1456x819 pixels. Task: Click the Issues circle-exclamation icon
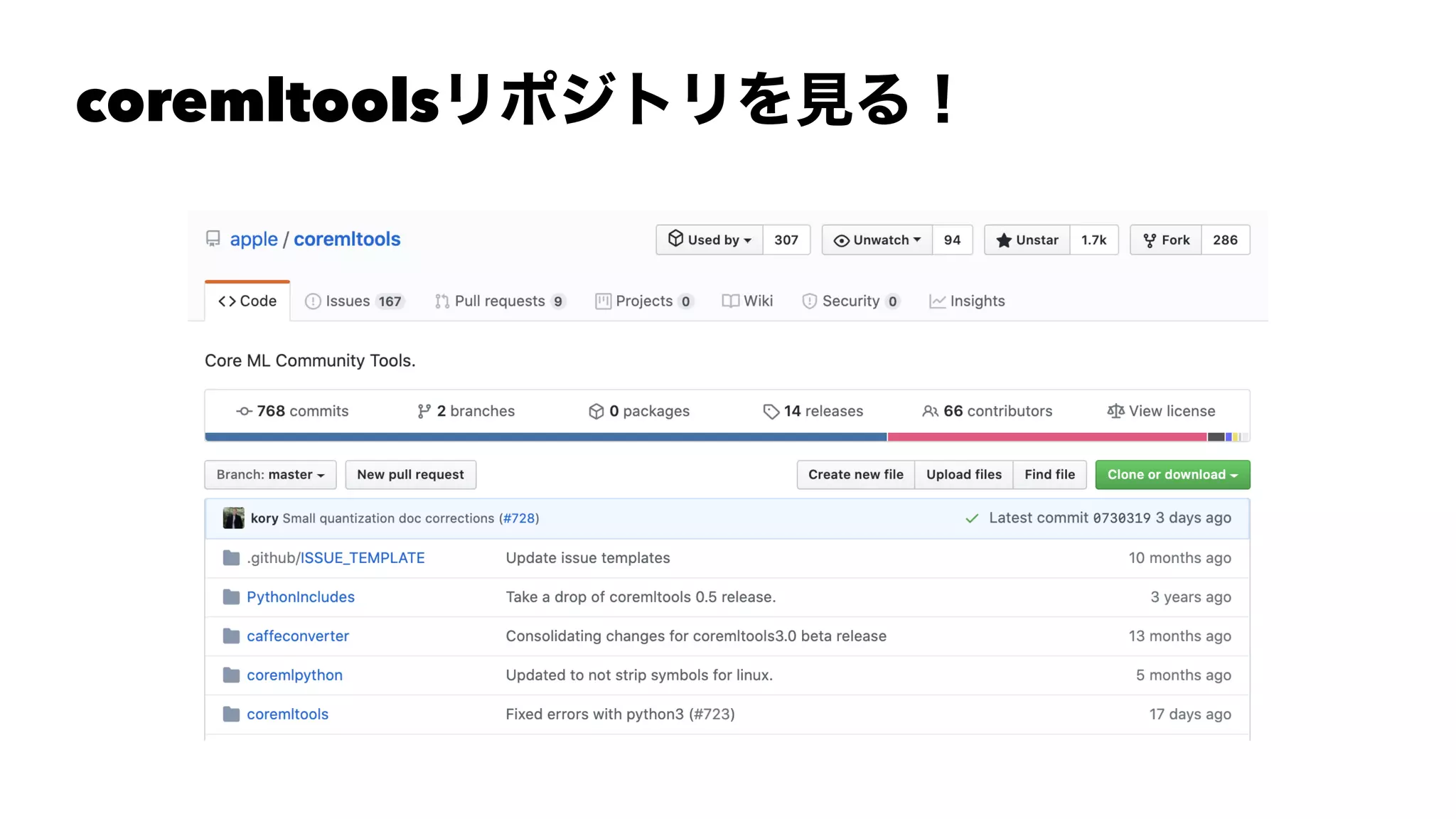[313, 301]
